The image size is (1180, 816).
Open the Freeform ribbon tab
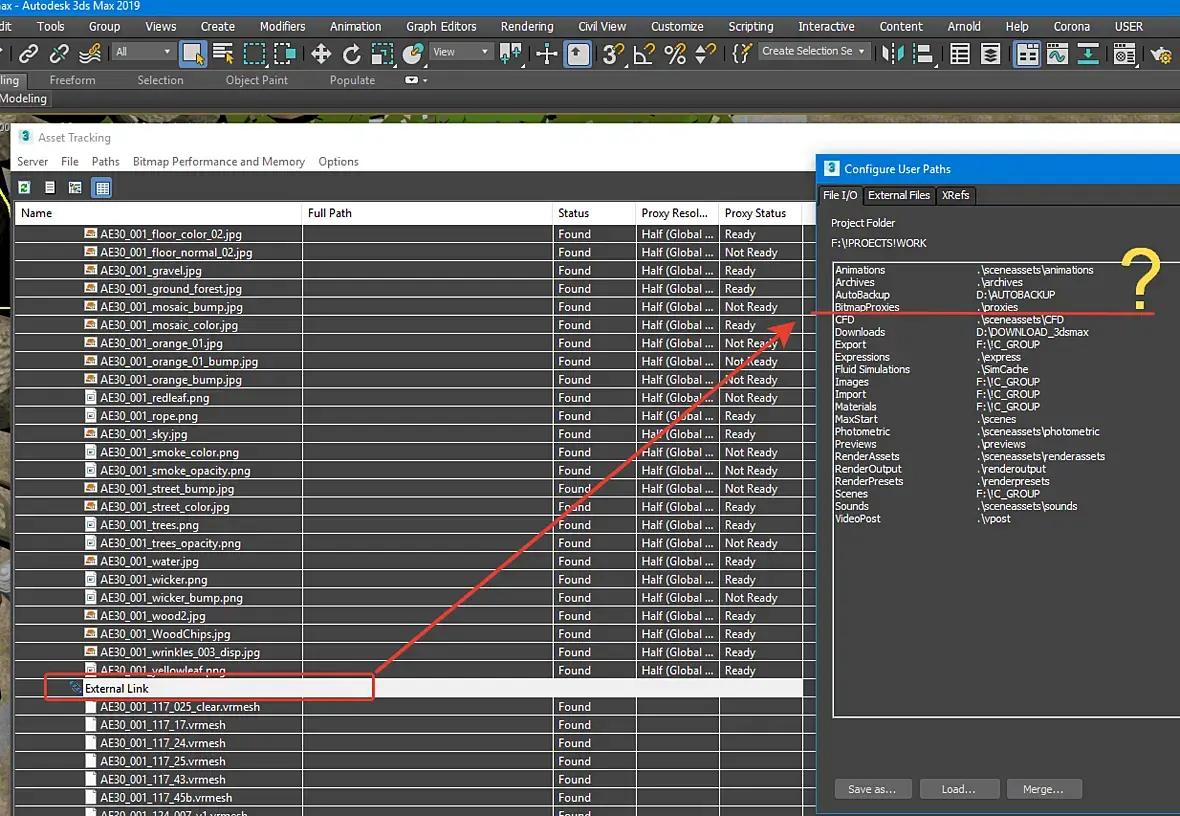[x=72, y=80]
